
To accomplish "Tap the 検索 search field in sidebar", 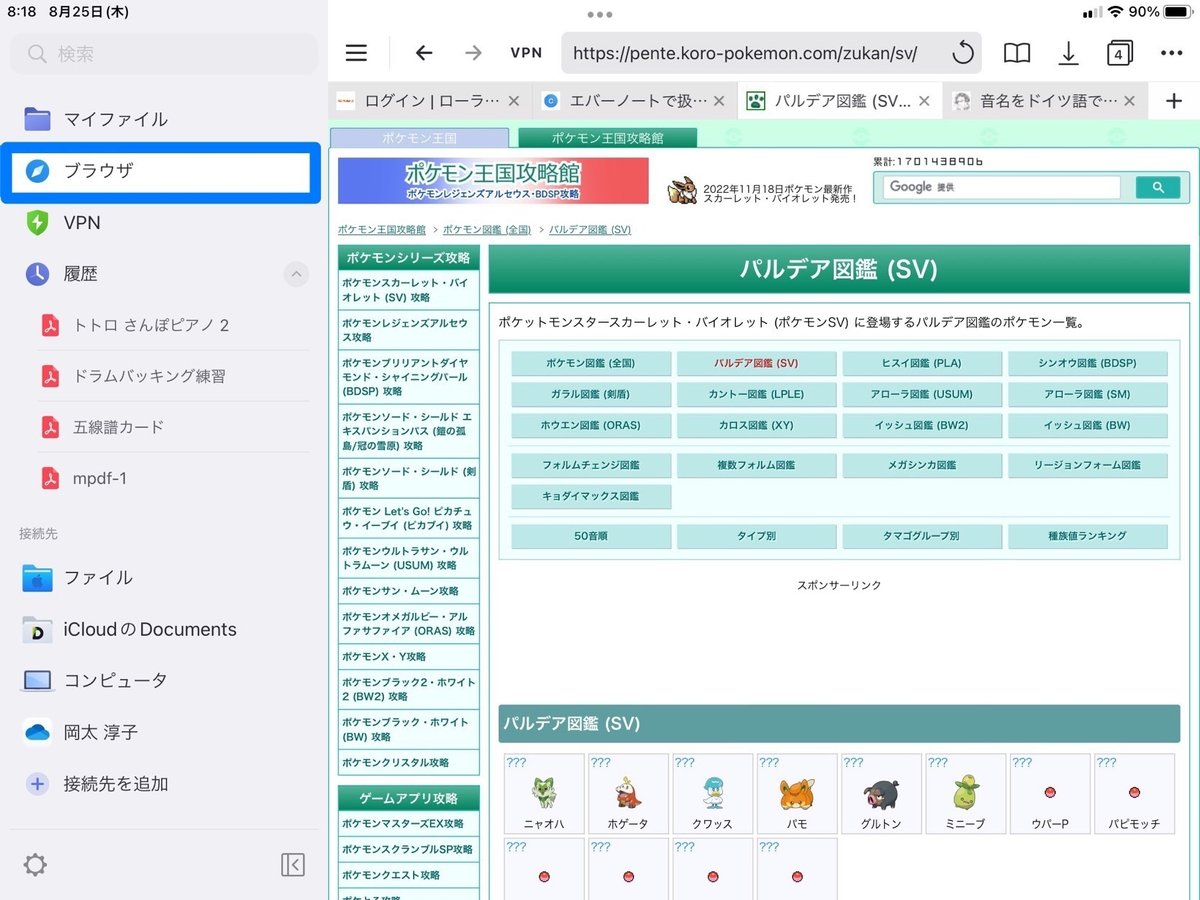I will 163,53.
